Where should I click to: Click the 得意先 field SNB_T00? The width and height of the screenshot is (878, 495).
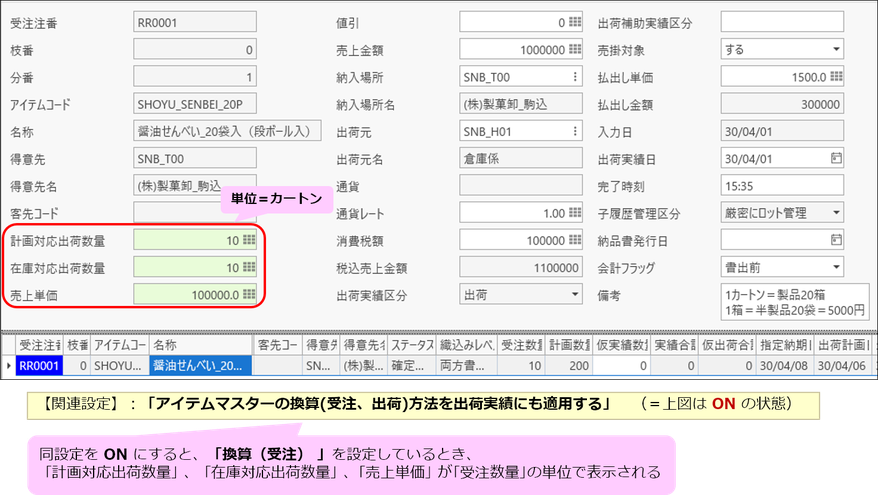pos(195,158)
